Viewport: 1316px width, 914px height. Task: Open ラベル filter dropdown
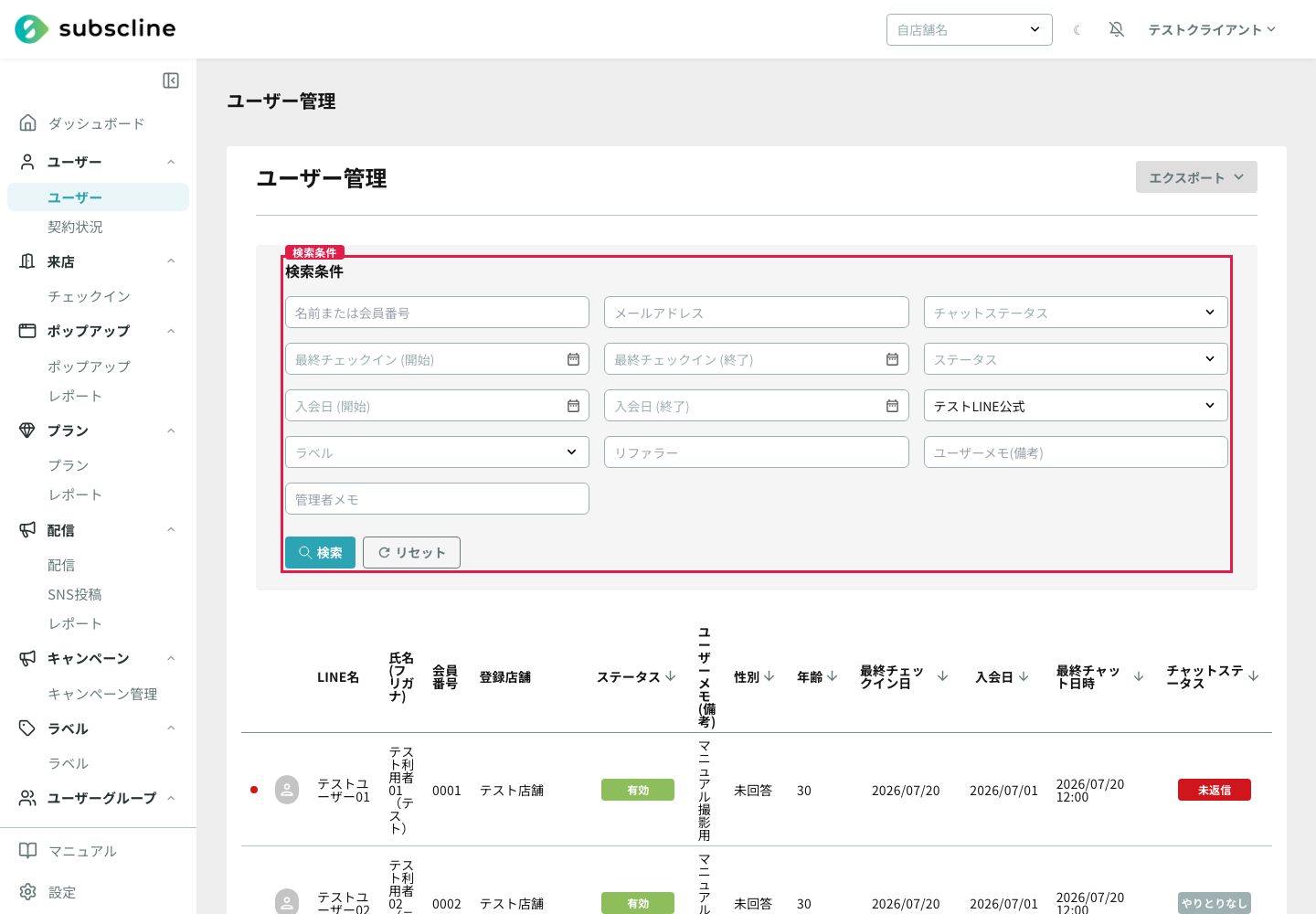437,452
